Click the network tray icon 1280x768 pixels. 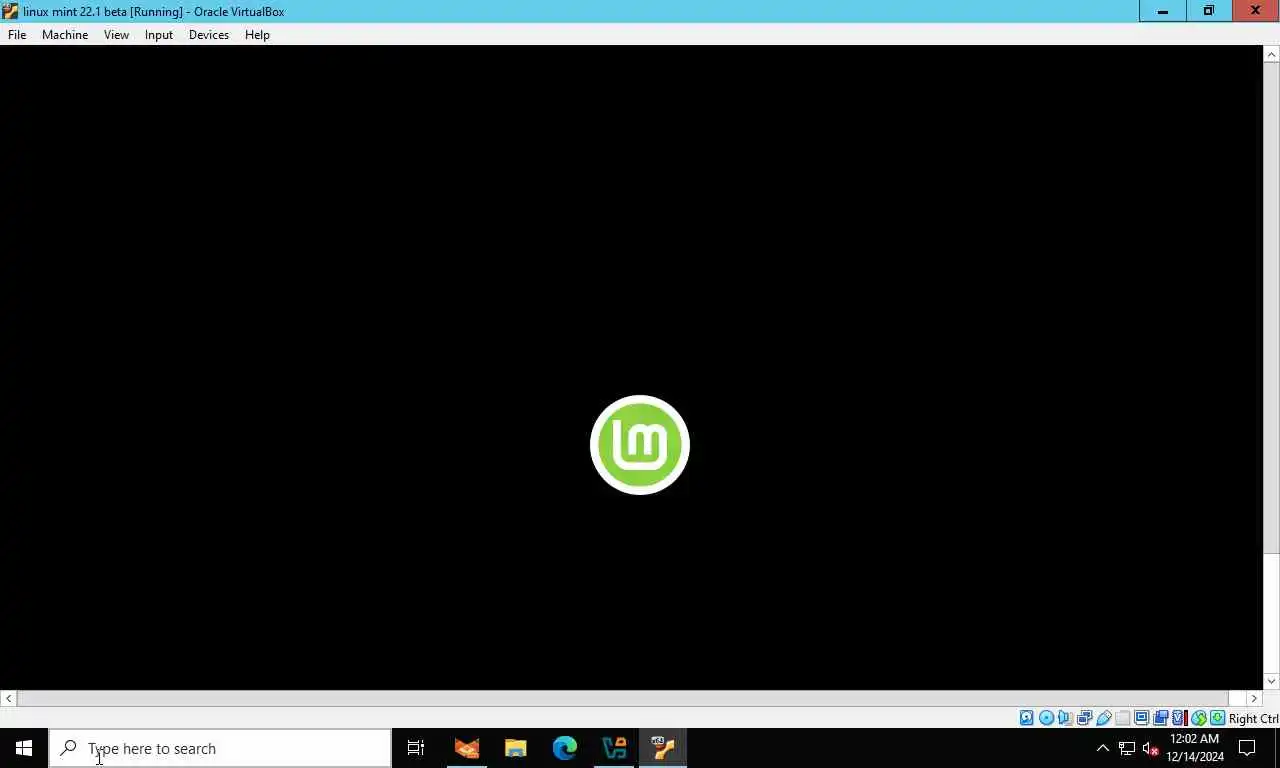[x=1127, y=748]
